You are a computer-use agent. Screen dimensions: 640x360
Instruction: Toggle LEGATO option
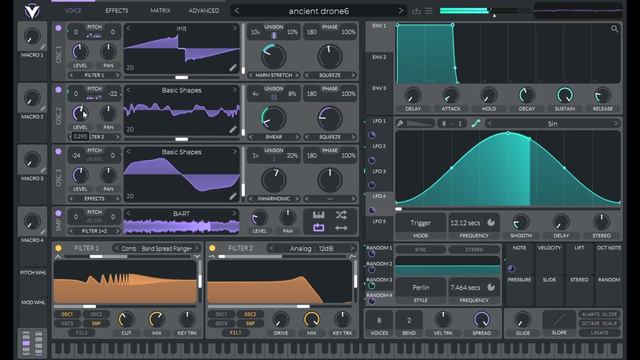click(600, 333)
